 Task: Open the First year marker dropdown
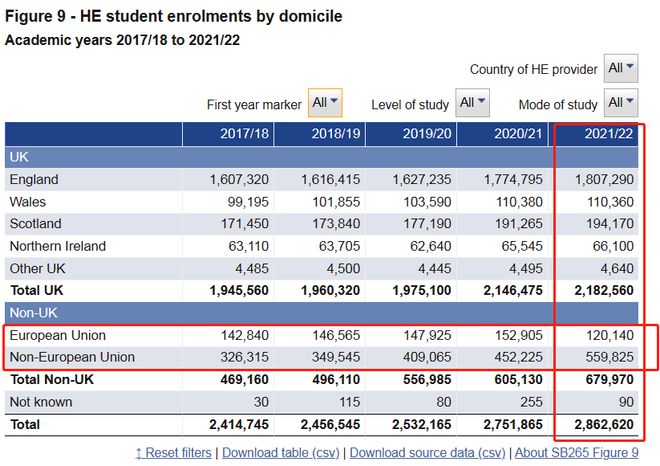click(x=325, y=103)
